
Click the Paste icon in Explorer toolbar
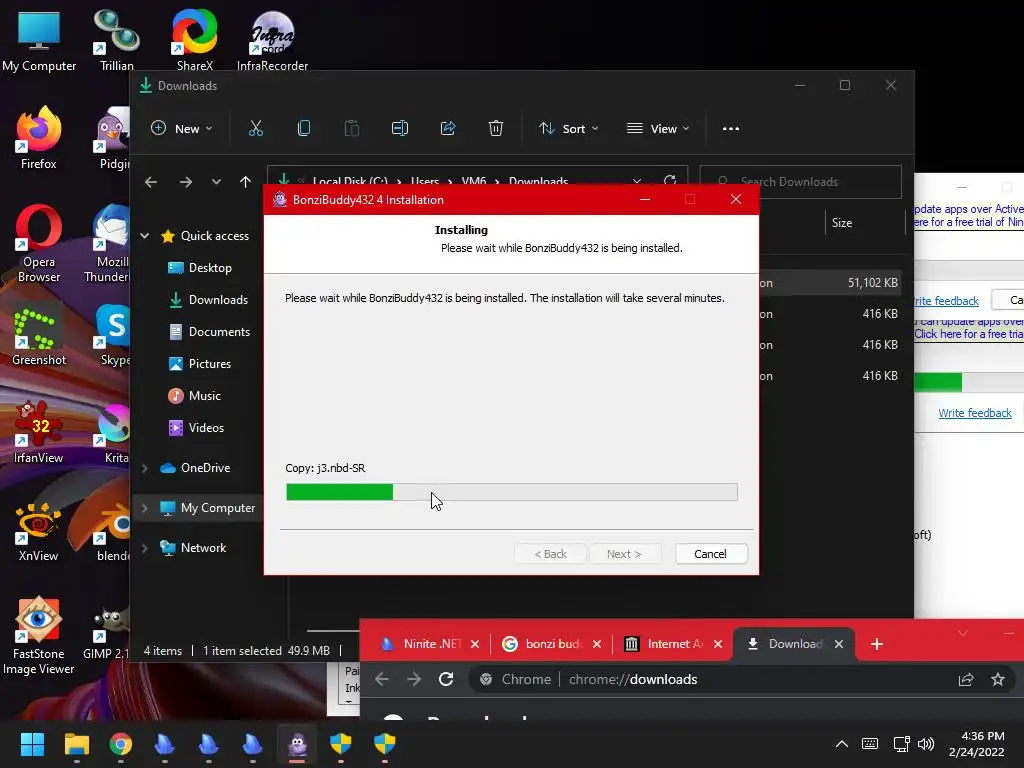tap(351, 129)
